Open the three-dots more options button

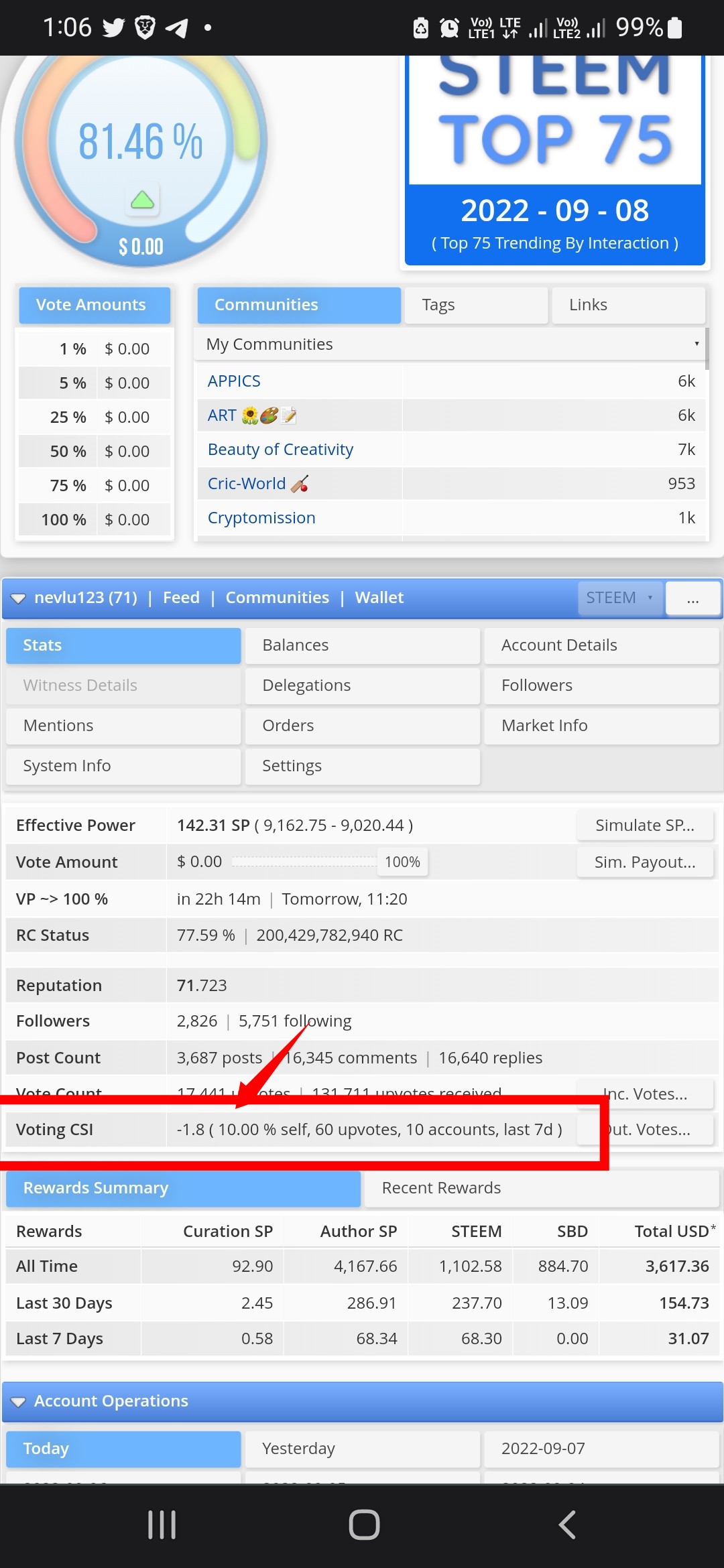[x=693, y=598]
